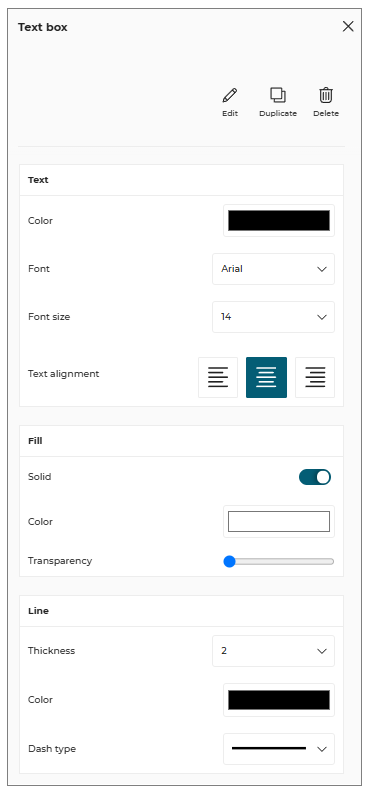Image resolution: width=365 pixels, height=790 pixels.
Task: Click the Text alignment label
Action: (x=64, y=374)
